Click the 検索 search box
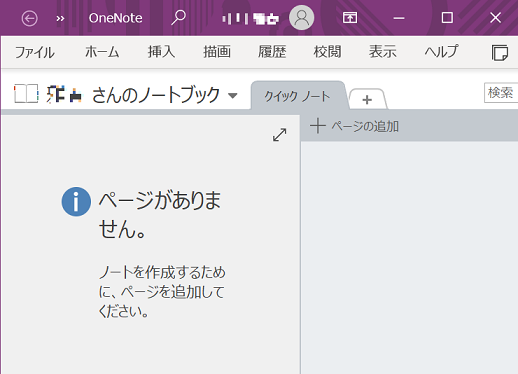The height and width of the screenshot is (374, 518). click(x=501, y=93)
